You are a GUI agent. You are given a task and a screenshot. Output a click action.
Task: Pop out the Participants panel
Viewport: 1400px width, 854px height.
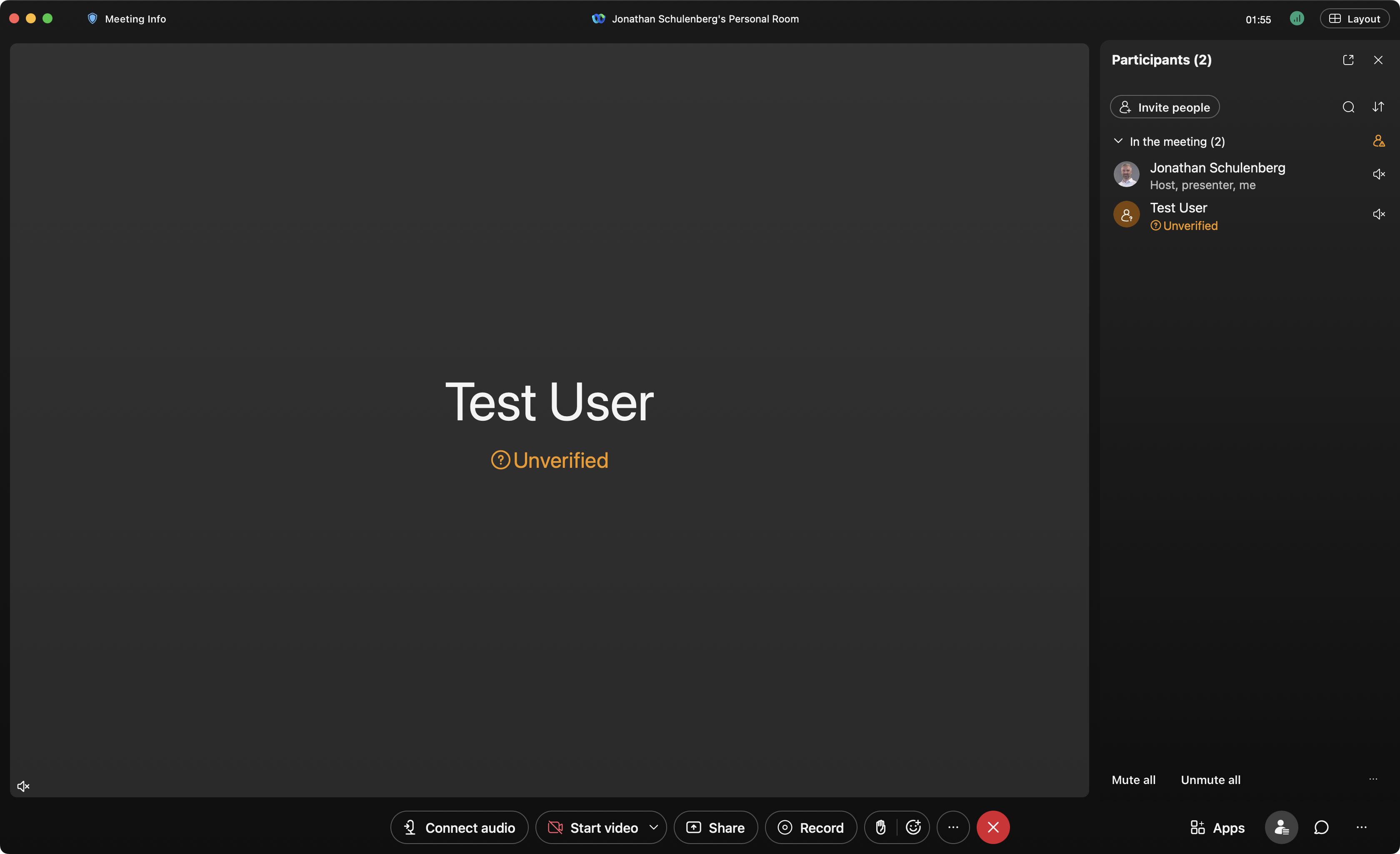pyautogui.click(x=1348, y=60)
